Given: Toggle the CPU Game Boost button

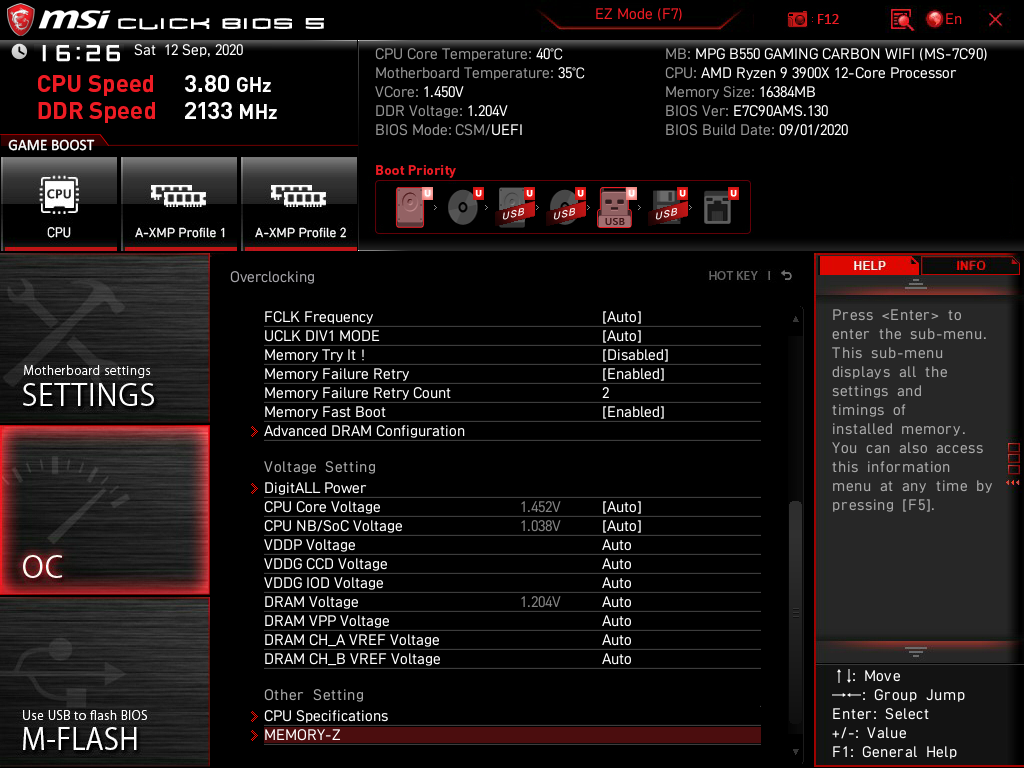Looking at the screenshot, I should 59,203.
